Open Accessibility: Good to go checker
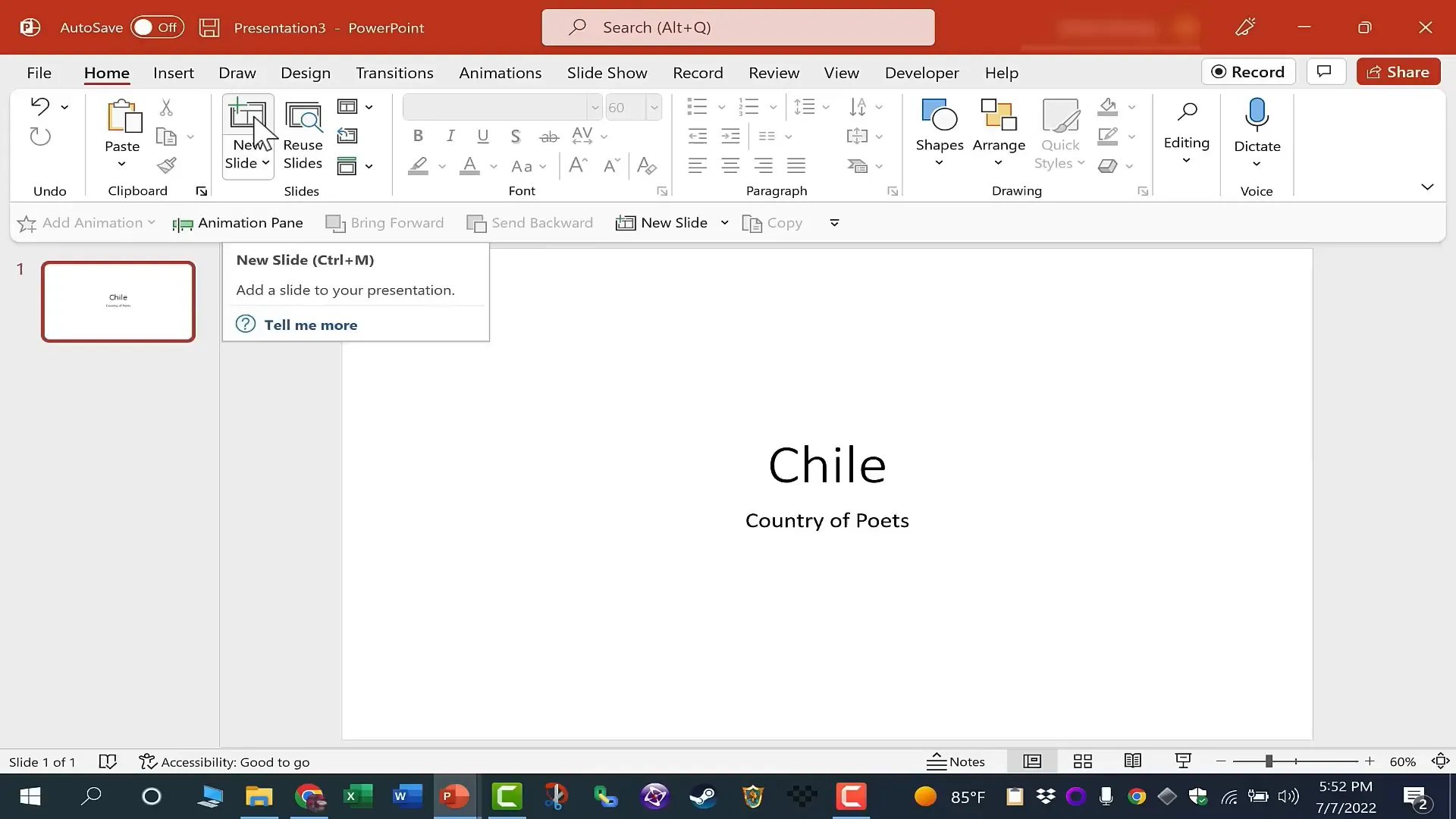 (224, 762)
